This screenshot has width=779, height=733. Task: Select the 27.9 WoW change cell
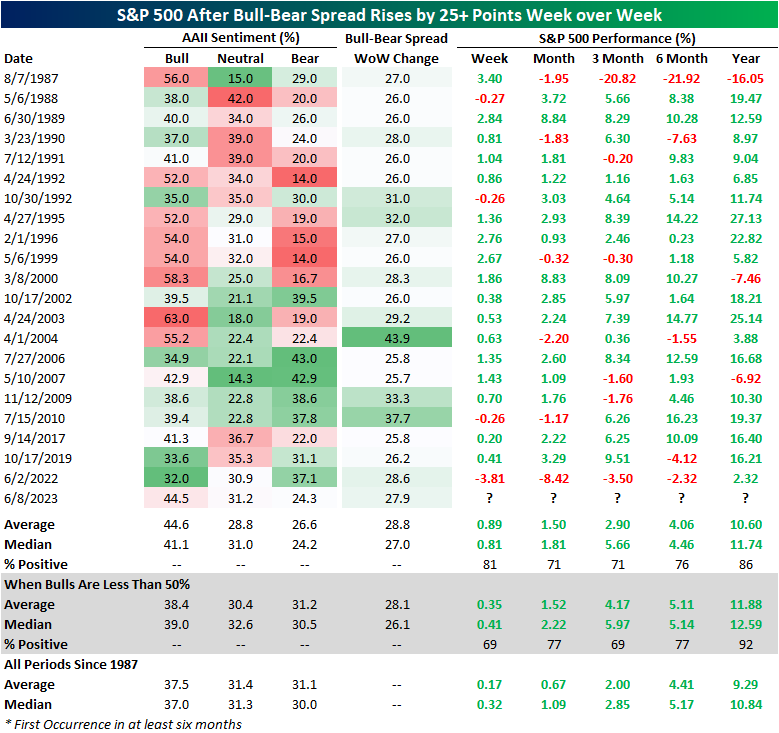coord(397,498)
